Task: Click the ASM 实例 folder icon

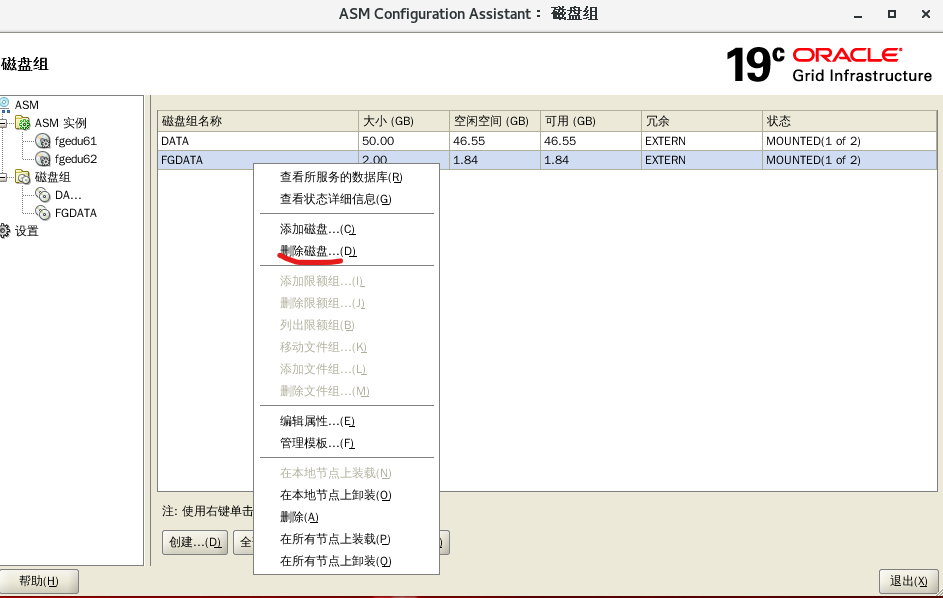Action: (23, 123)
